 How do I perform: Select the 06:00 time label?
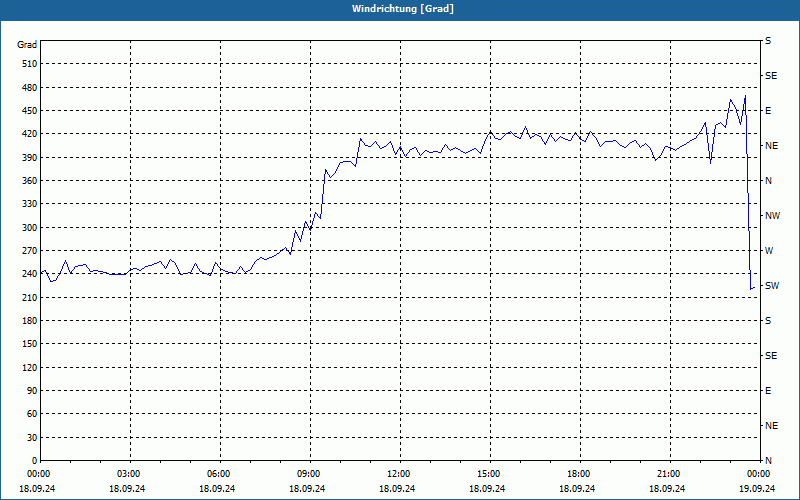coord(220,474)
